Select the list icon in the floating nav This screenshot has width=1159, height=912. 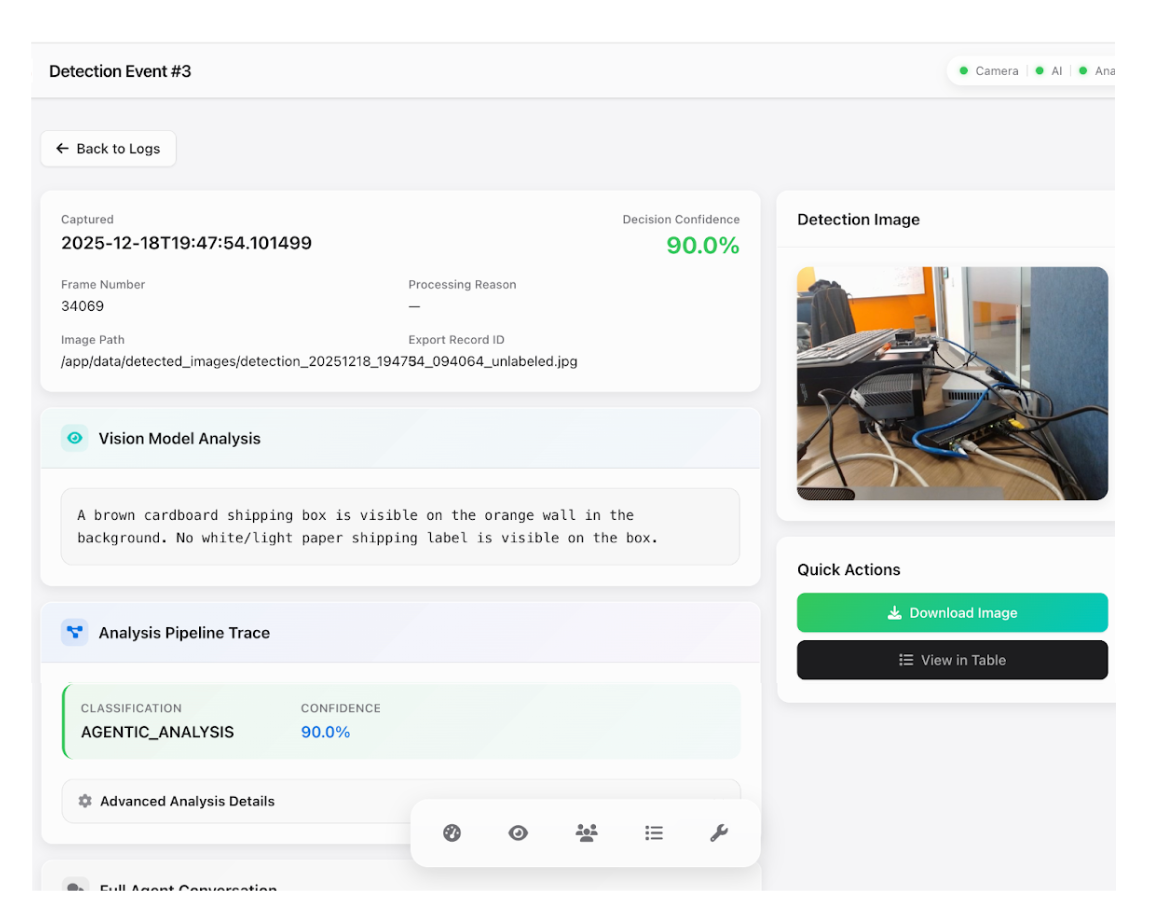click(x=654, y=832)
